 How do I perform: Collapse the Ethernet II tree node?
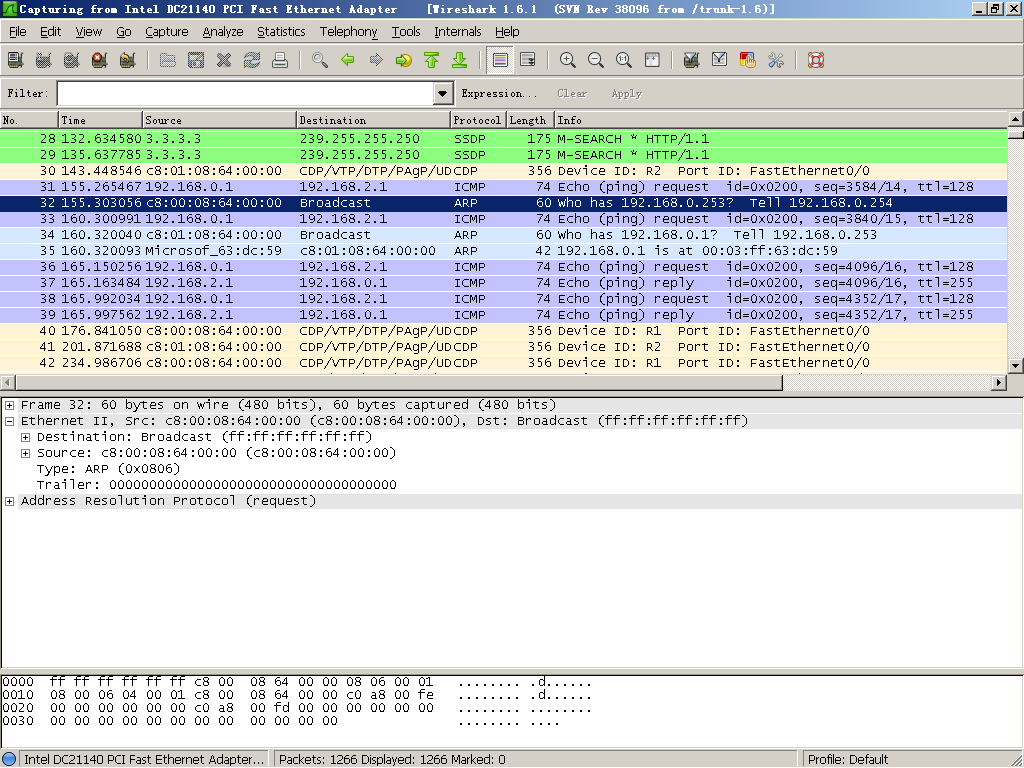[9, 421]
